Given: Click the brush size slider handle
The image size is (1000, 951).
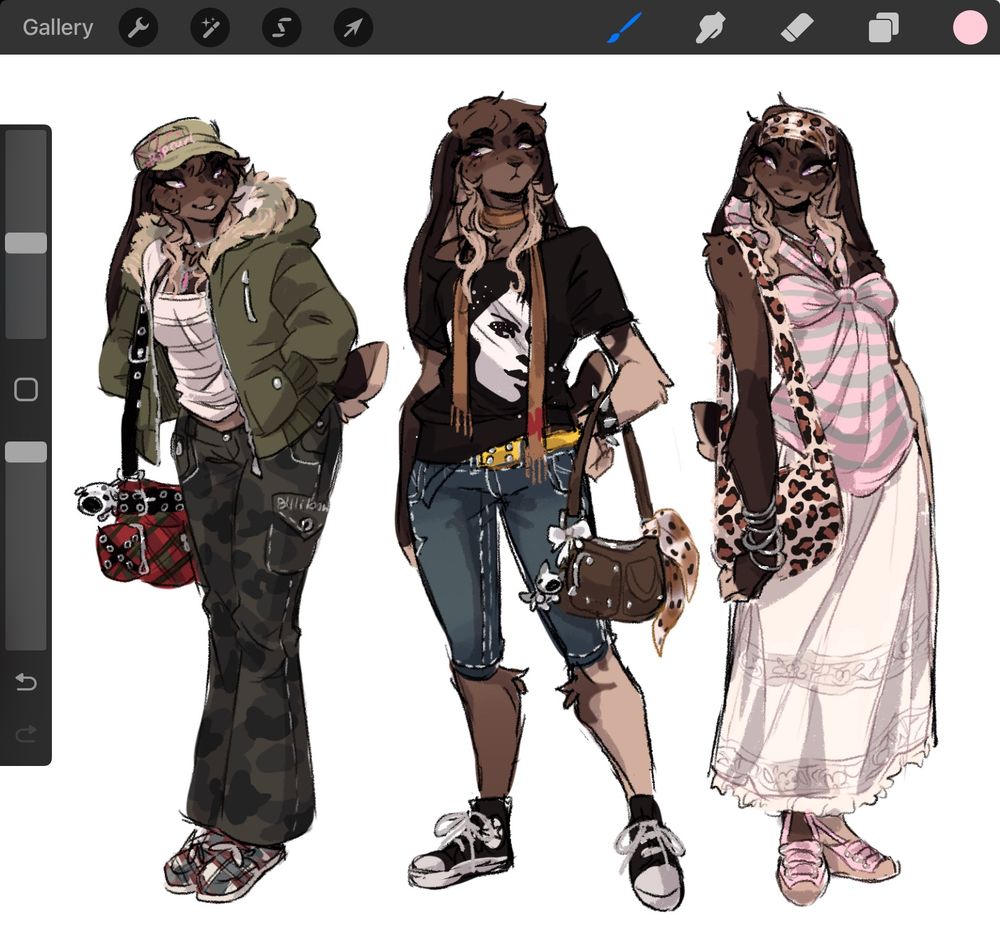Looking at the screenshot, I should tap(26, 243).
